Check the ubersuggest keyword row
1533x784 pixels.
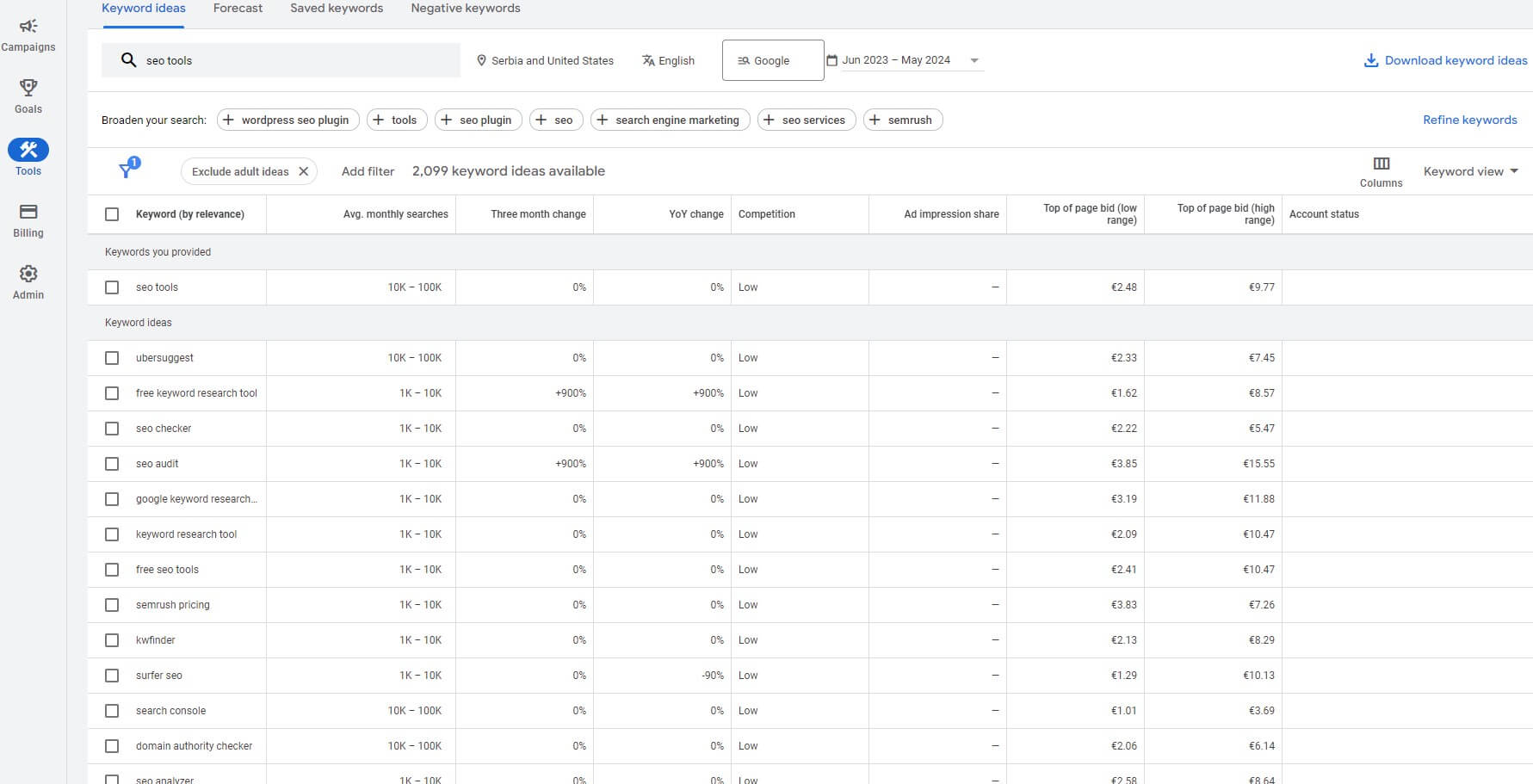click(x=112, y=357)
